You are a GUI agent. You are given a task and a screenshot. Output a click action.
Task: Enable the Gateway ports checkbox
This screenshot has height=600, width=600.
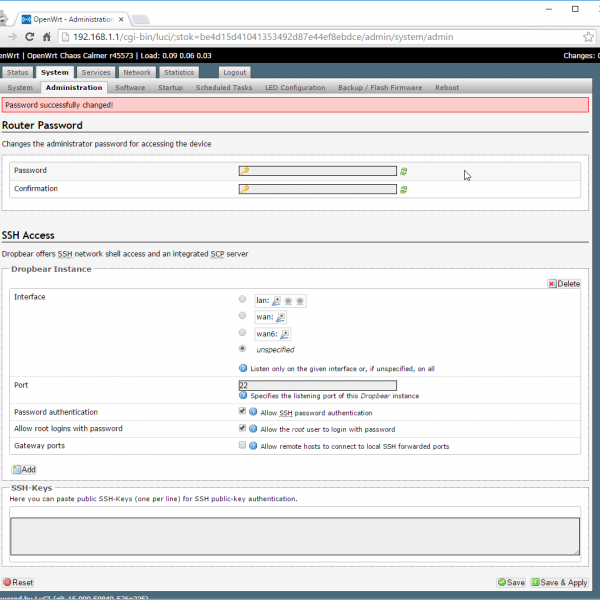click(242, 446)
